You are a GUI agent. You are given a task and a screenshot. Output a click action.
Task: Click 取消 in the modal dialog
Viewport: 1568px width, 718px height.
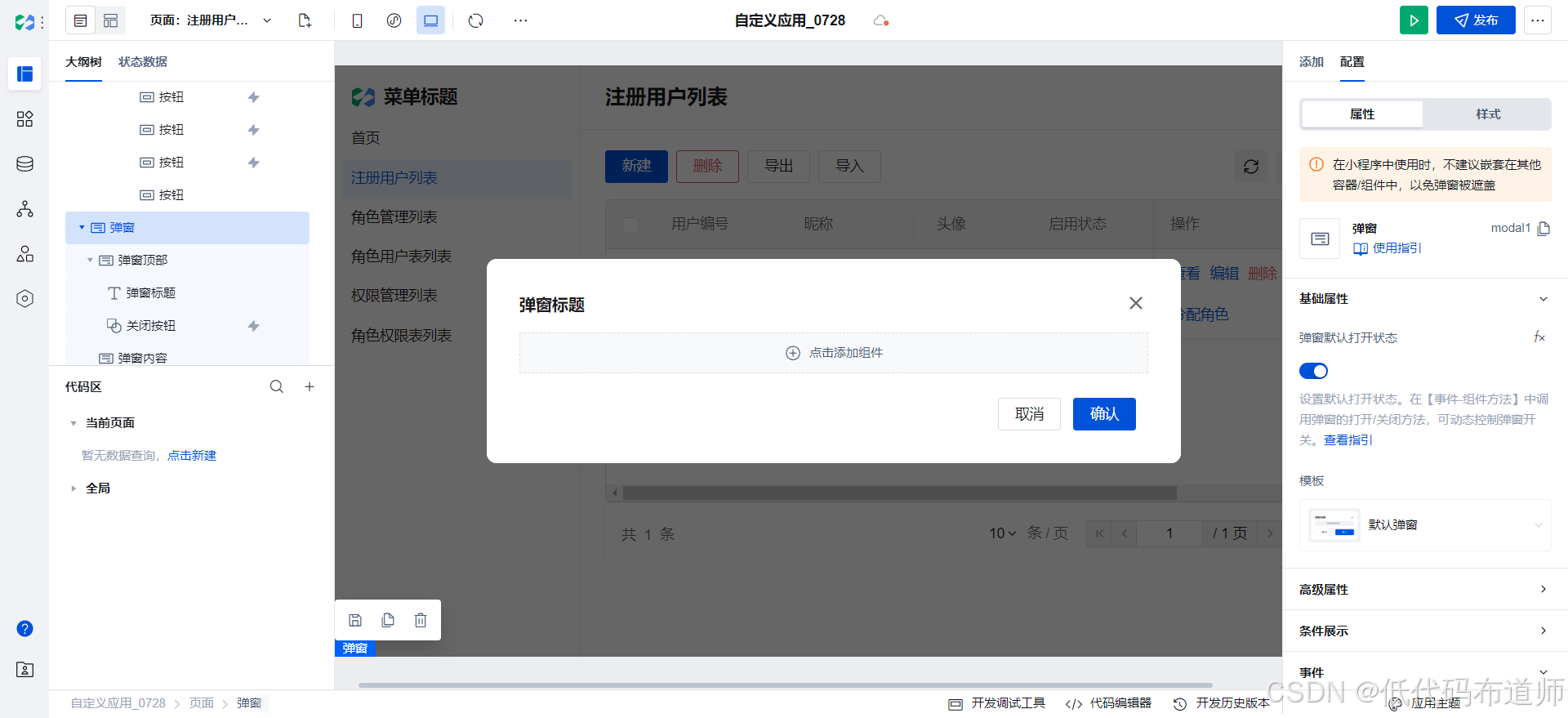tap(1029, 414)
